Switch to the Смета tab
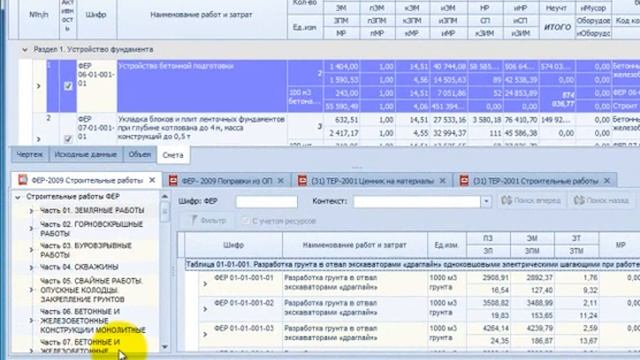The height and width of the screenshot is (360, 640). tap(173, 155)
